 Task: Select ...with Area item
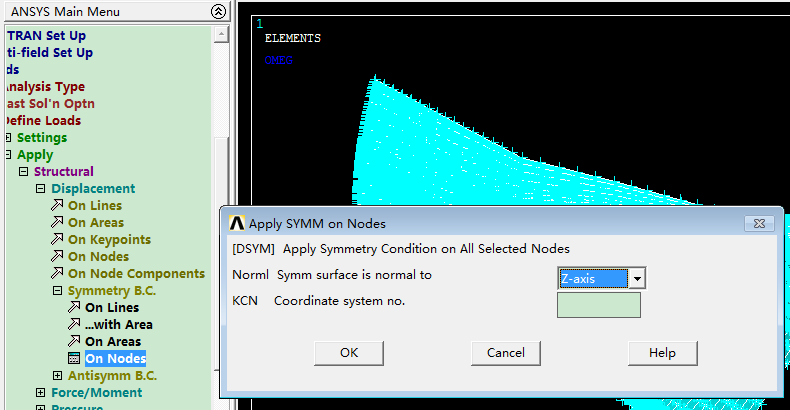pos(118,324)
